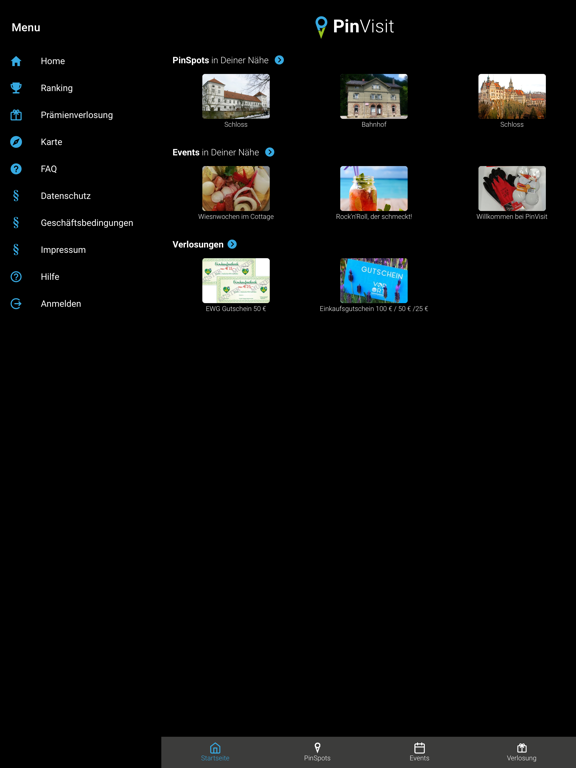Click the Anmelden login arrow icon
This screenshot has height=768, width=576.
(x=16, y=304)
